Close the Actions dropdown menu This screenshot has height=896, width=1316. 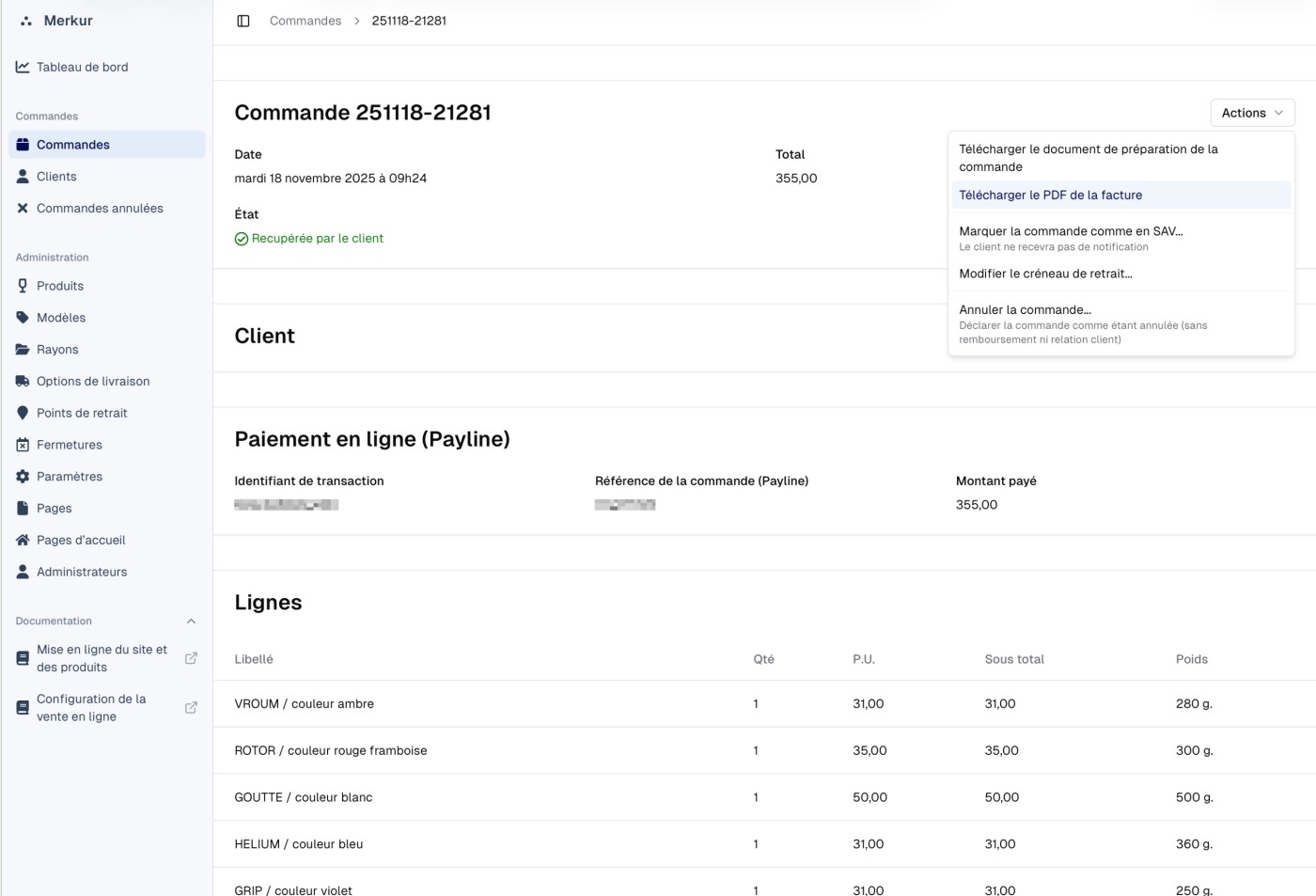[1251, 113]
